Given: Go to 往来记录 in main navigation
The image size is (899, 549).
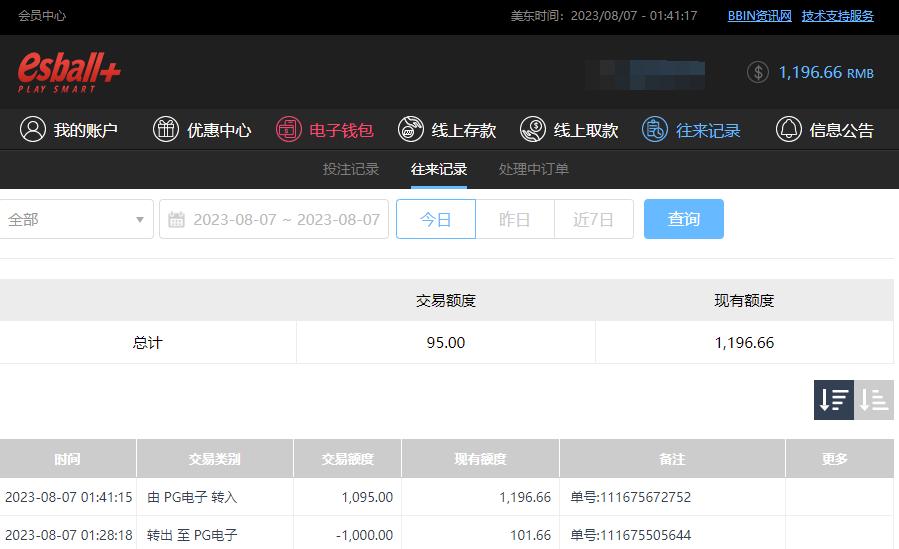Looking at the screenshot, I should 691,130.
